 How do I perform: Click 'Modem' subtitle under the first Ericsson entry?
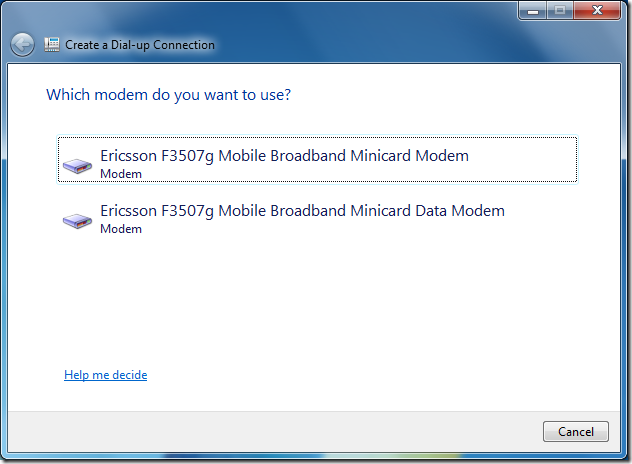[121, 174]
